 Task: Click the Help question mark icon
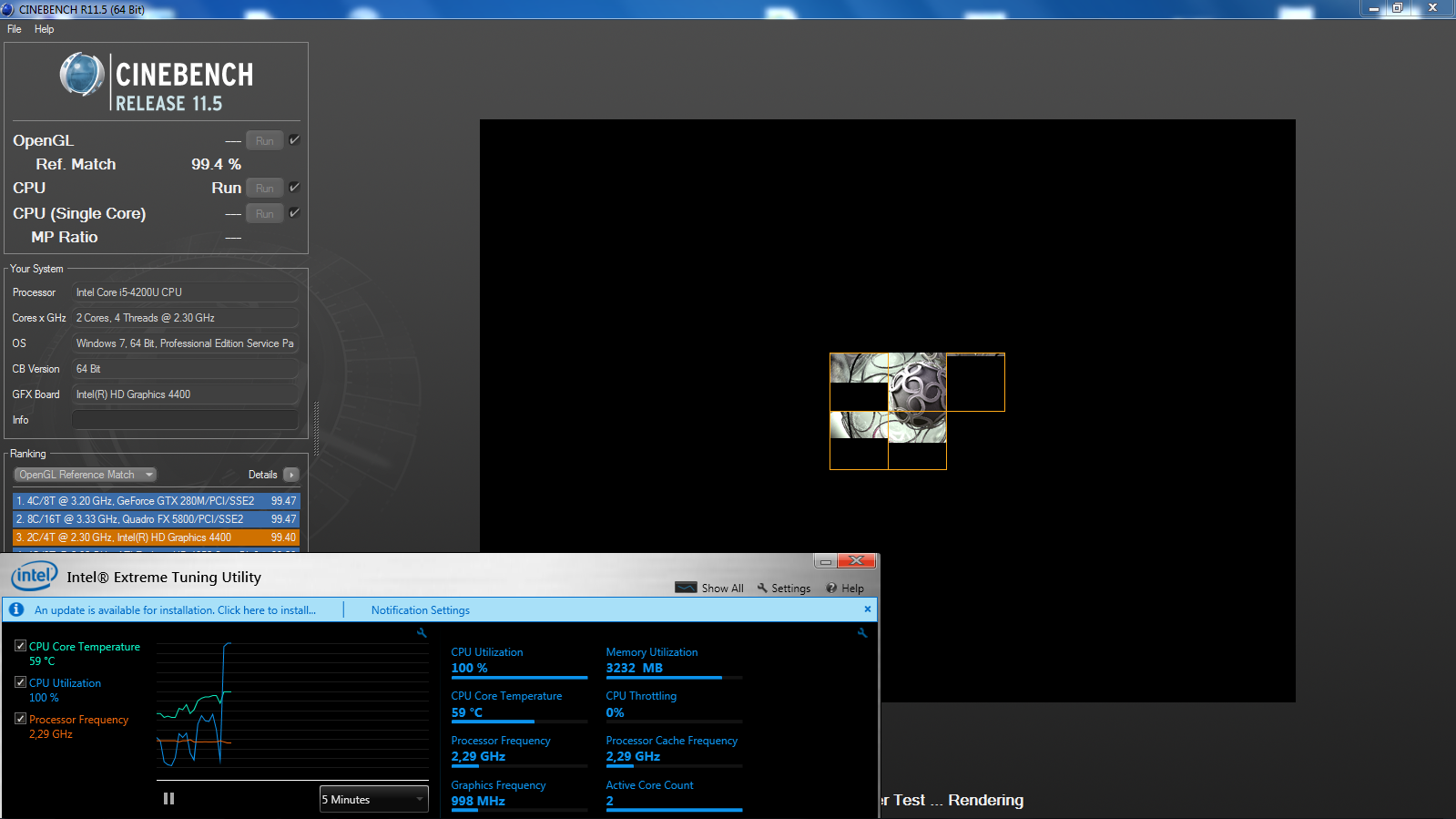point(831,588)
